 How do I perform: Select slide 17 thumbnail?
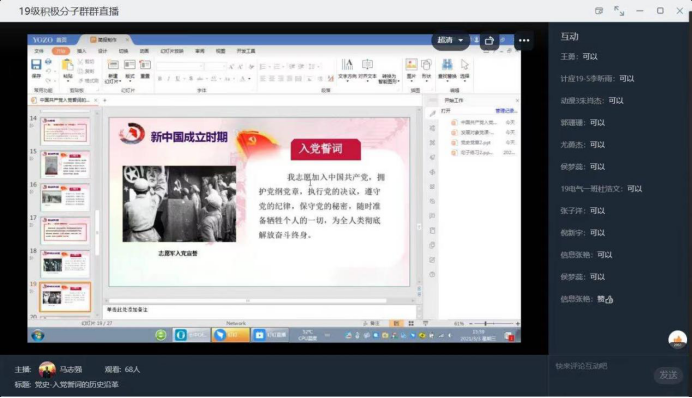(65, 230)
